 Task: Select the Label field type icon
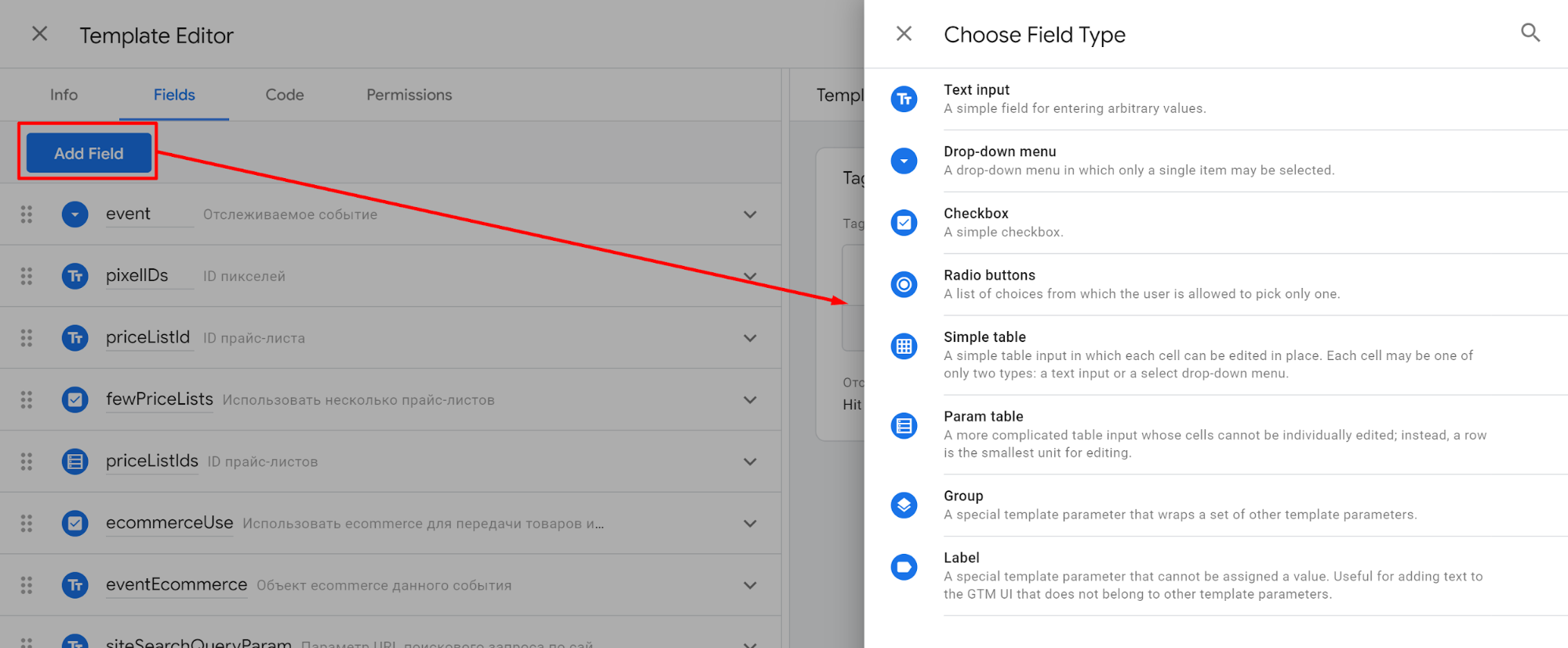[x=904, y=566]
